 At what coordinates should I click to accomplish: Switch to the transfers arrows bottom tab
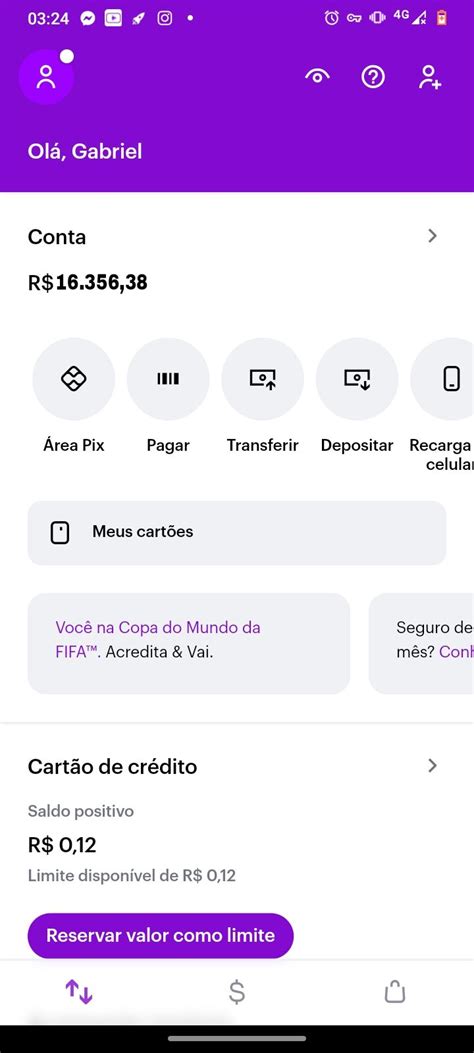click(79, 991)
